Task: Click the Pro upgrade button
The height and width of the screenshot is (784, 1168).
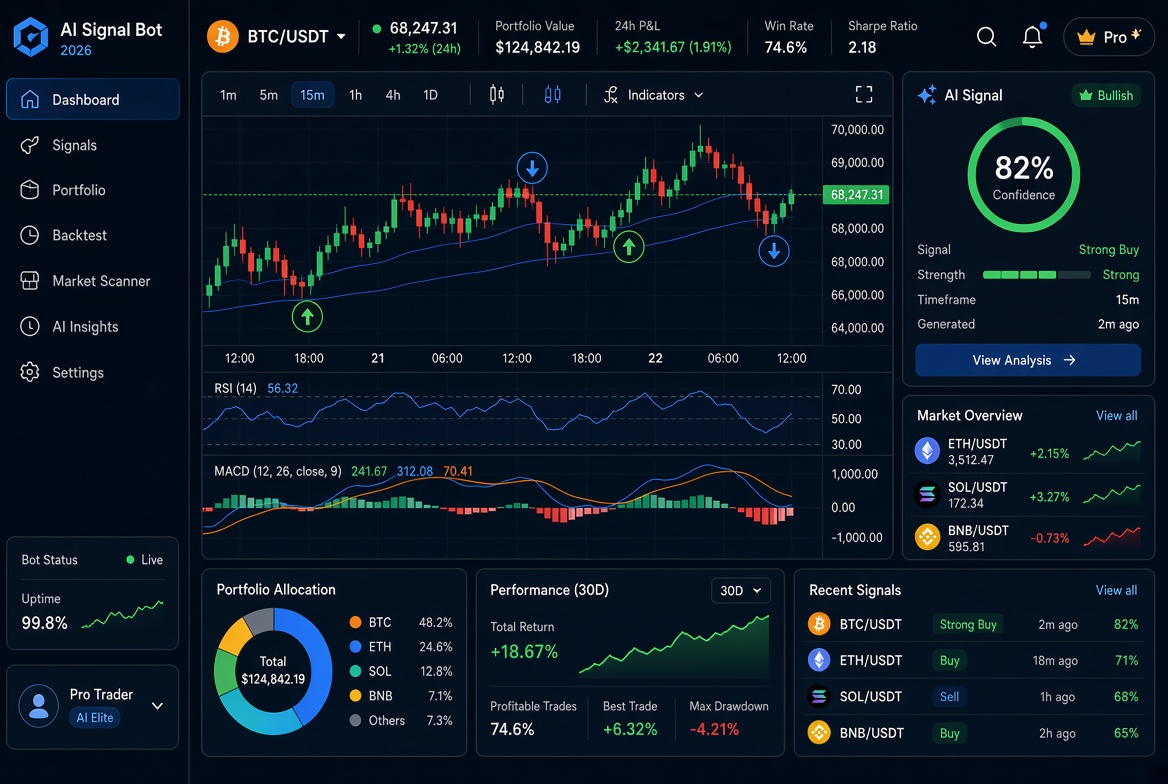Action: click(1108, 37)
